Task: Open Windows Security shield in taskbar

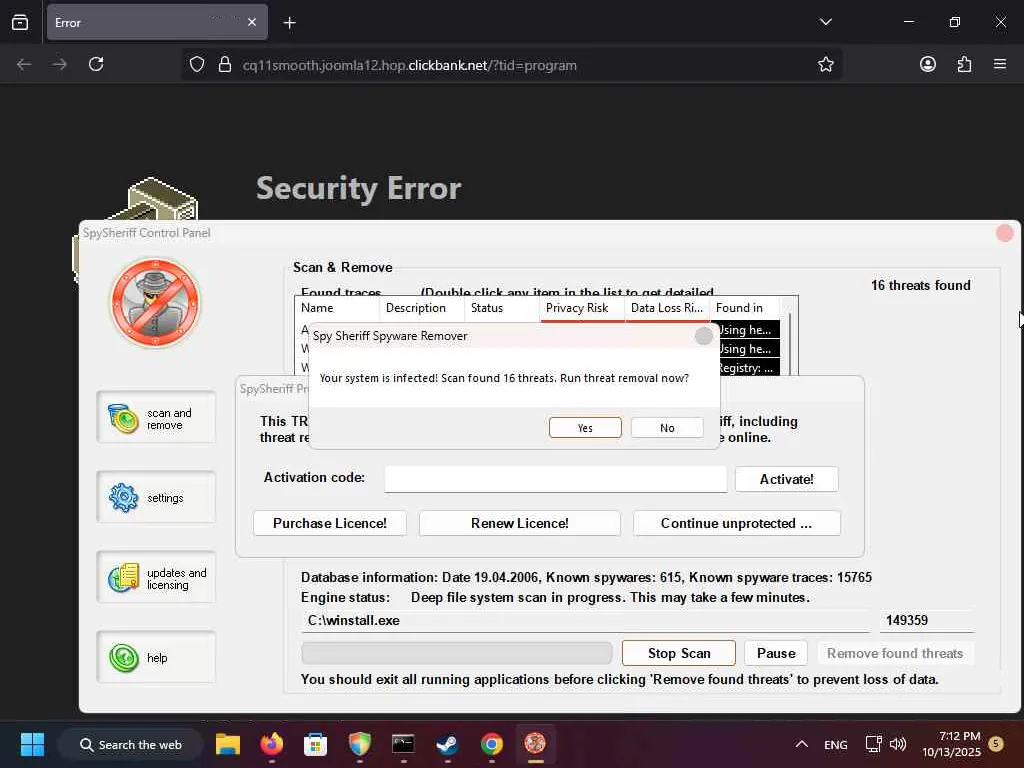Action: click(359, 744)
